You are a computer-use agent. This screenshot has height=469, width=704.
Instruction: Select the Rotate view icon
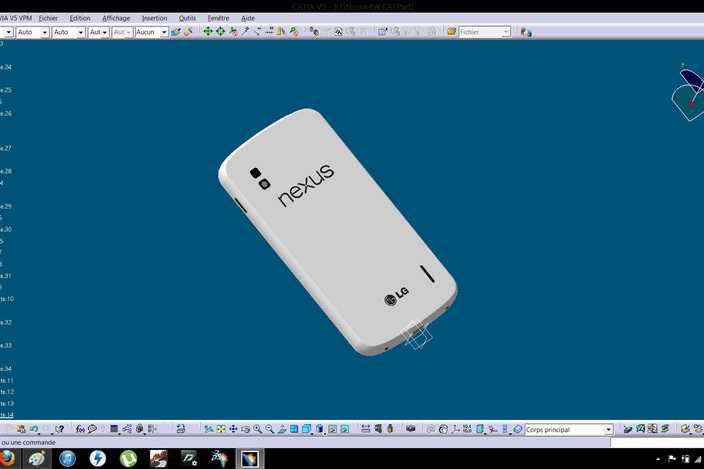(x=246, y=429)
